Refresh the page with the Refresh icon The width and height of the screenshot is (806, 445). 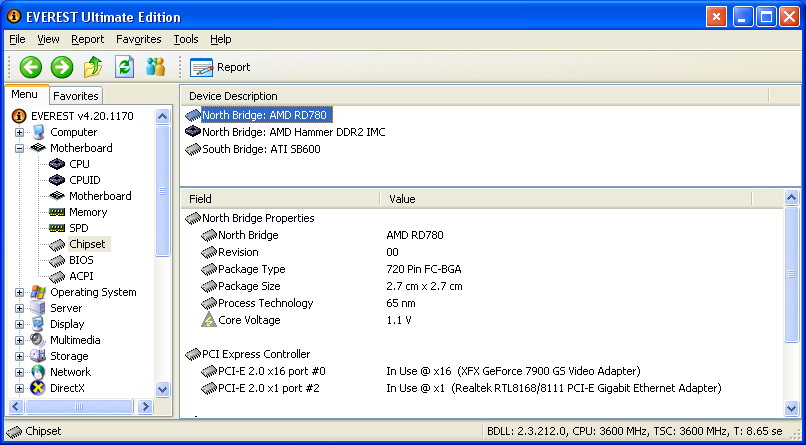124,67
